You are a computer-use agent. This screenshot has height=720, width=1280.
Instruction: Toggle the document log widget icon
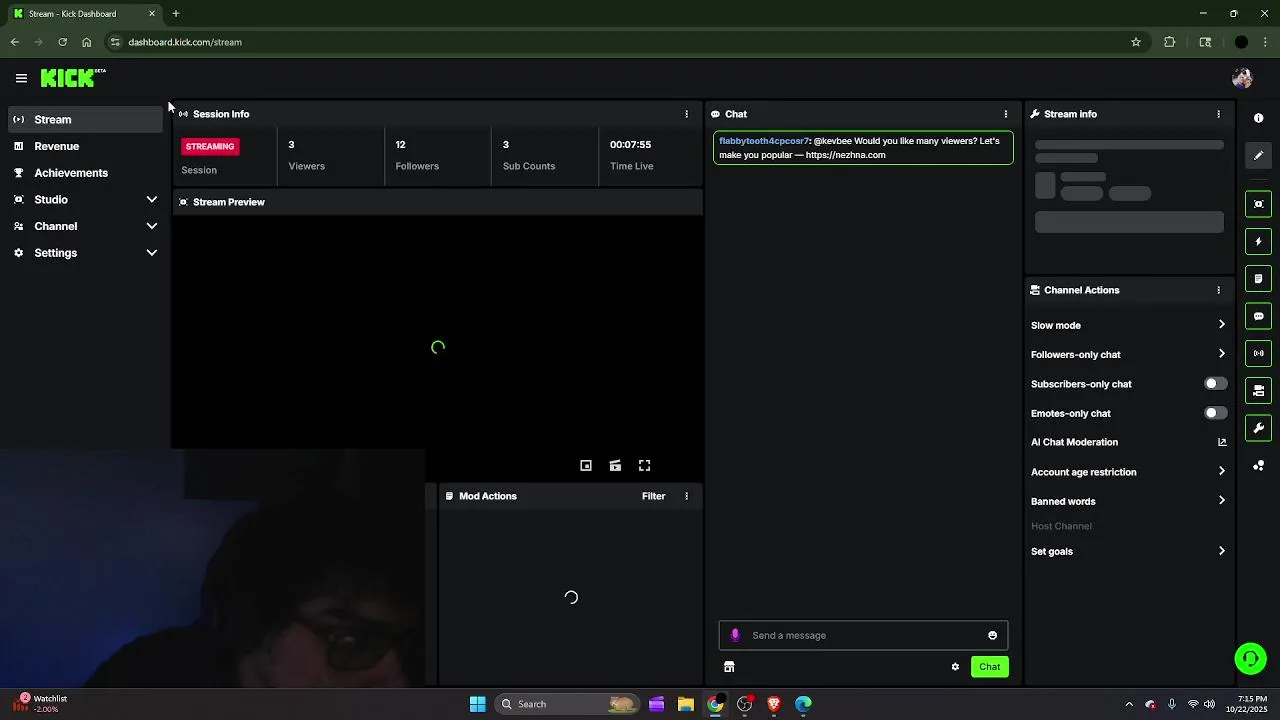point(1258,279)
